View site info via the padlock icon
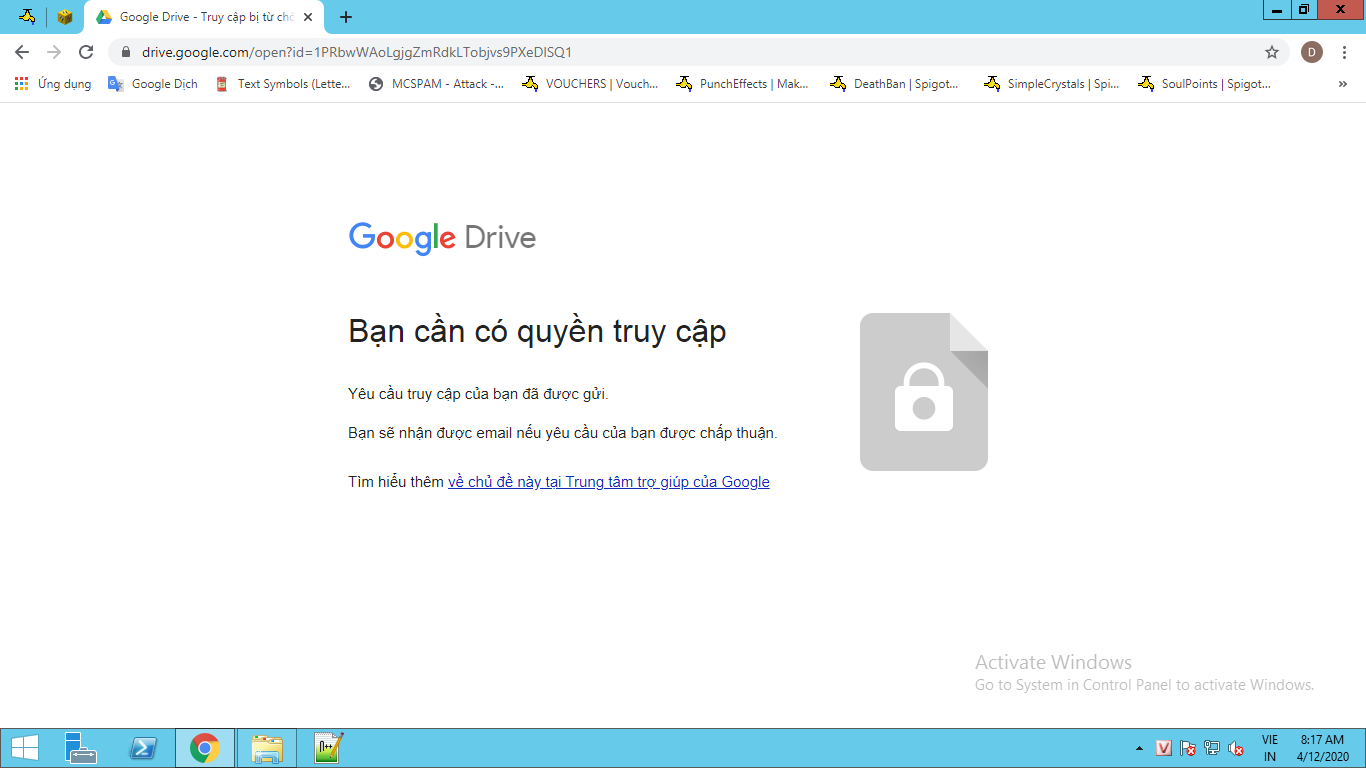Screen dimensions: 1366x768 (125, 52)
